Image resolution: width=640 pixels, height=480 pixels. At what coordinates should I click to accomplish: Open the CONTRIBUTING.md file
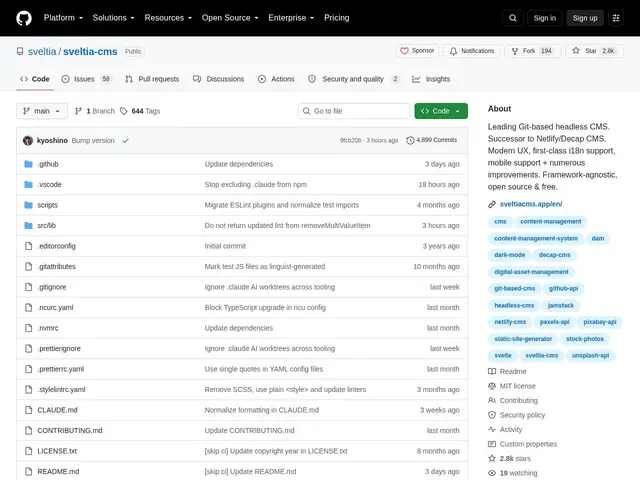click(70, 431)
